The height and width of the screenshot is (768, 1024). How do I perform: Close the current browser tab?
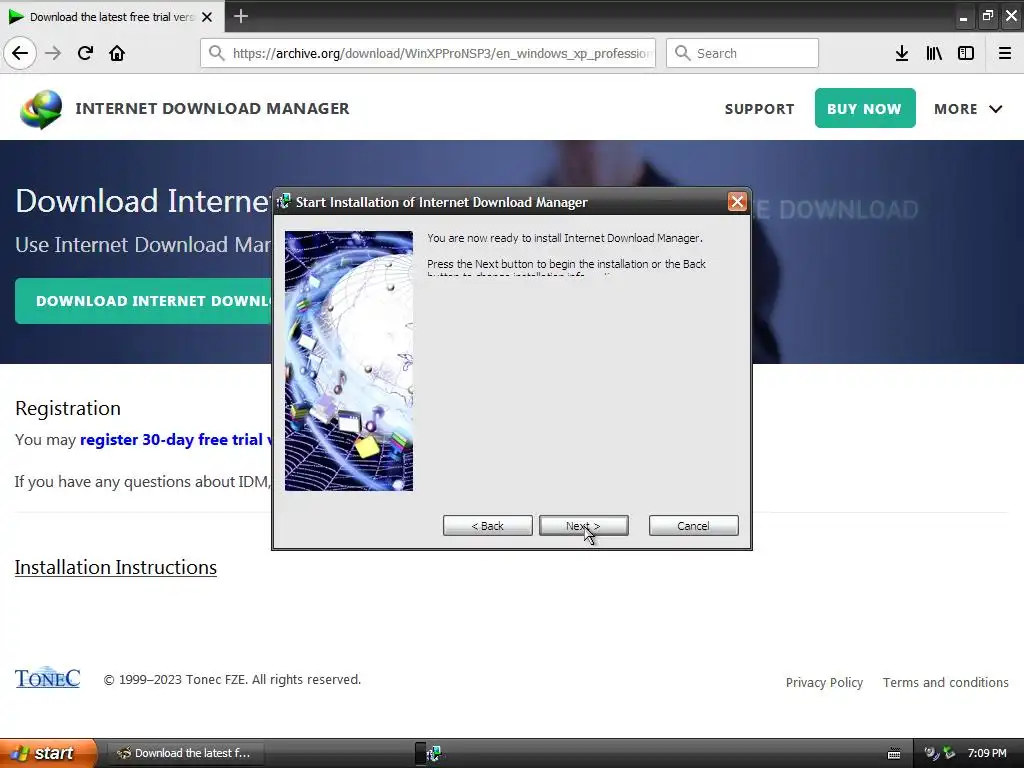click(207, 17)
